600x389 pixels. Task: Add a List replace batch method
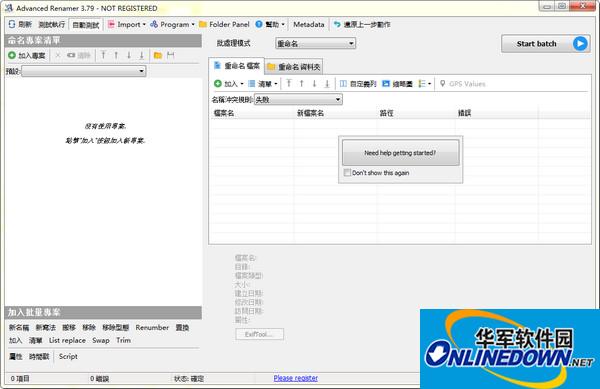(67, 340)
